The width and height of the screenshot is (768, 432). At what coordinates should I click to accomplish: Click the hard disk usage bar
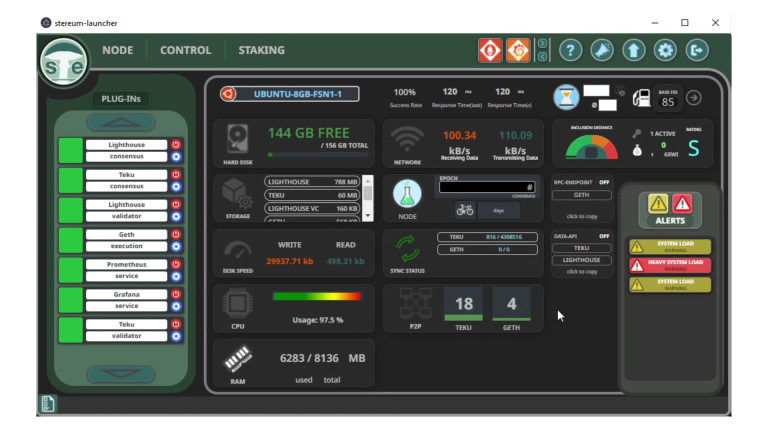pyautogui.click(x=318, y=155)
